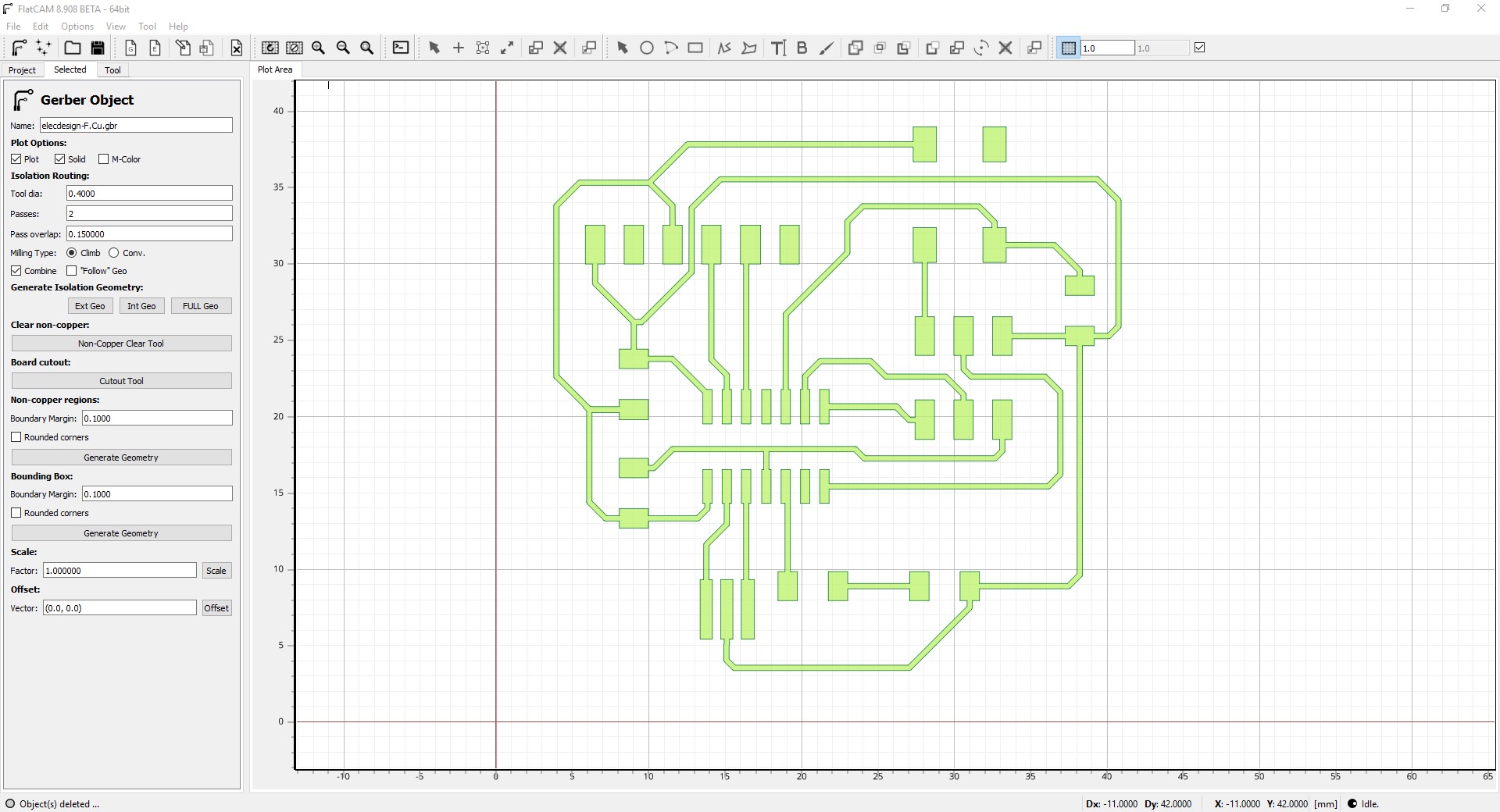Zoom to fit using the third magnifier icon
Viewport: 1500px width, 812px height.
pos(367,48)
